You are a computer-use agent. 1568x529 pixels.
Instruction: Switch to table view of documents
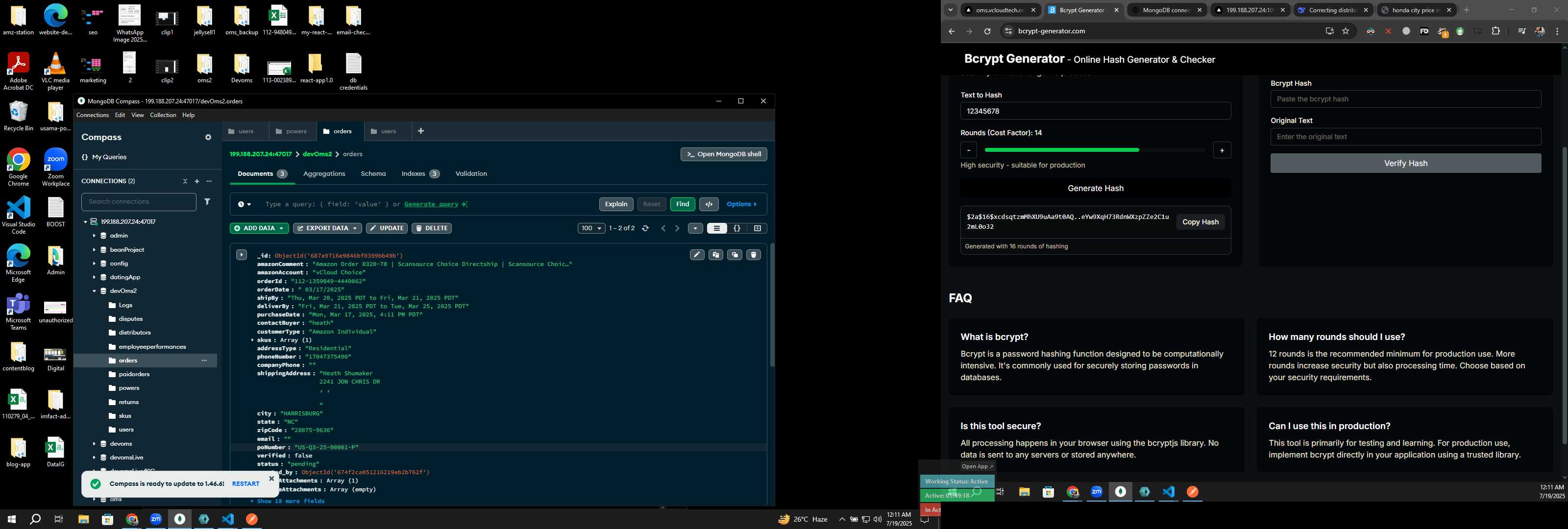pos(757,228)
